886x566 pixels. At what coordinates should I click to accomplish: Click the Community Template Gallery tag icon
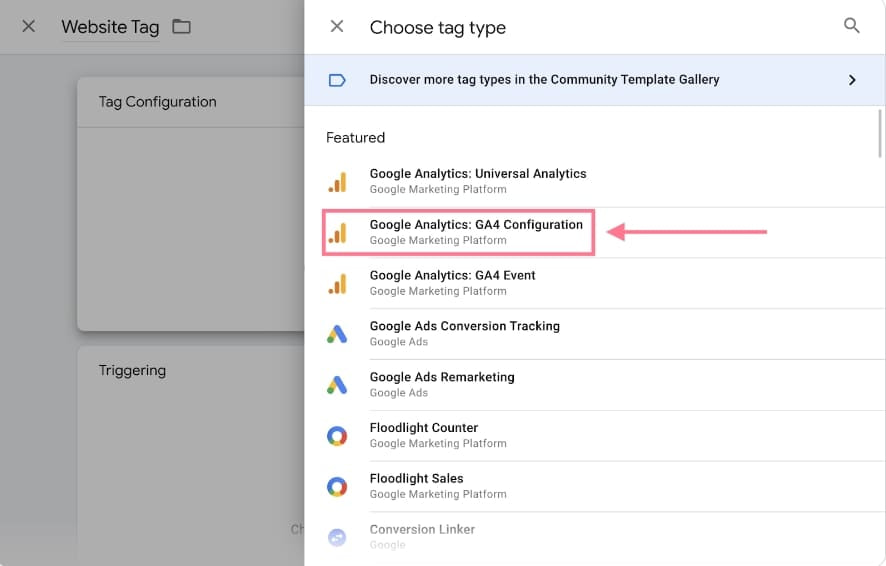point(337,80)
